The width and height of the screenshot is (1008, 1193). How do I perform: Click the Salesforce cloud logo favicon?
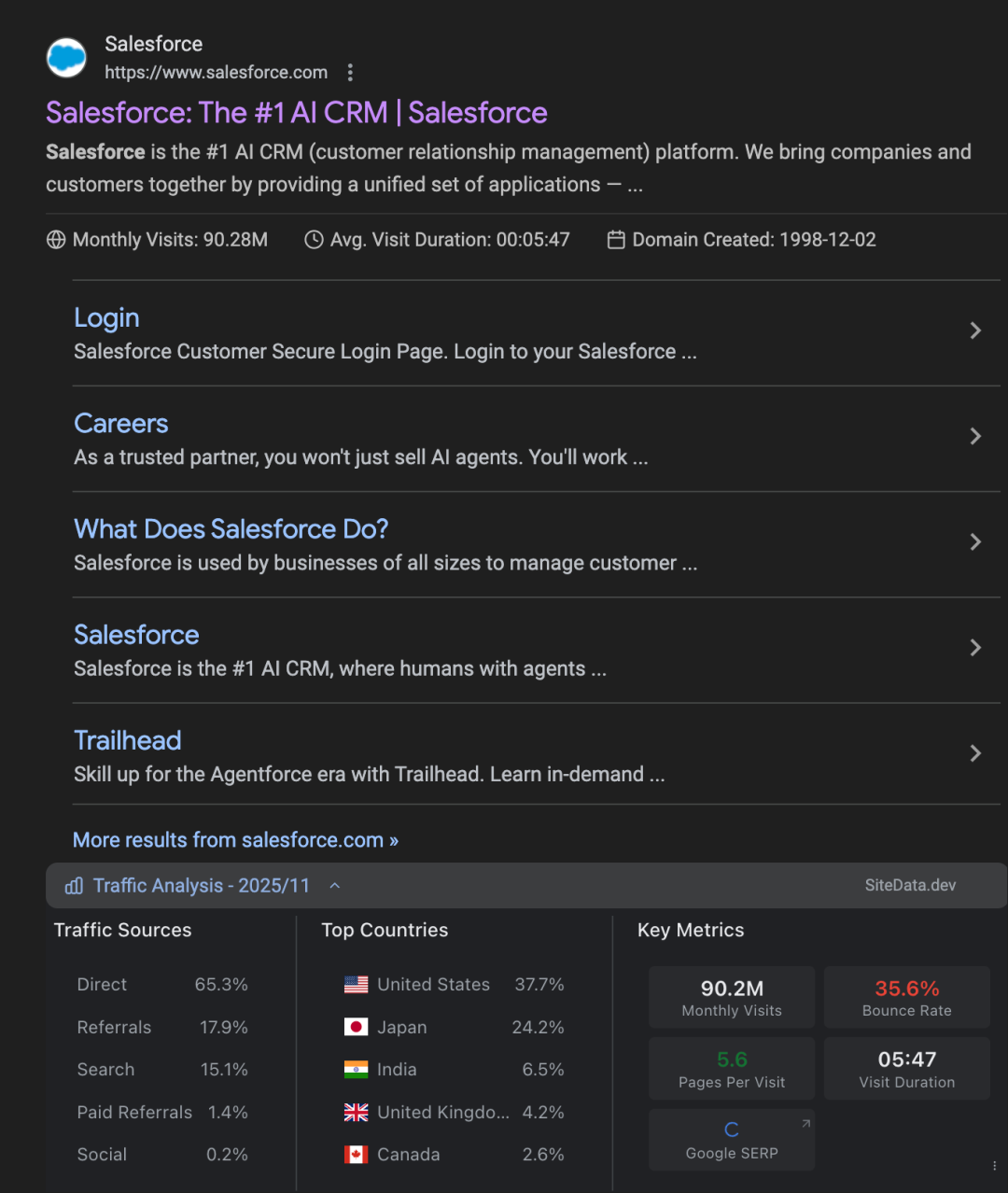point(66,58)
